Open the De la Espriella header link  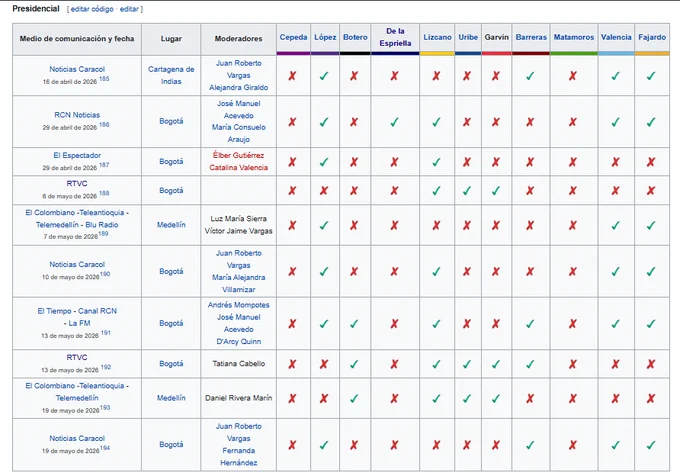395,37
